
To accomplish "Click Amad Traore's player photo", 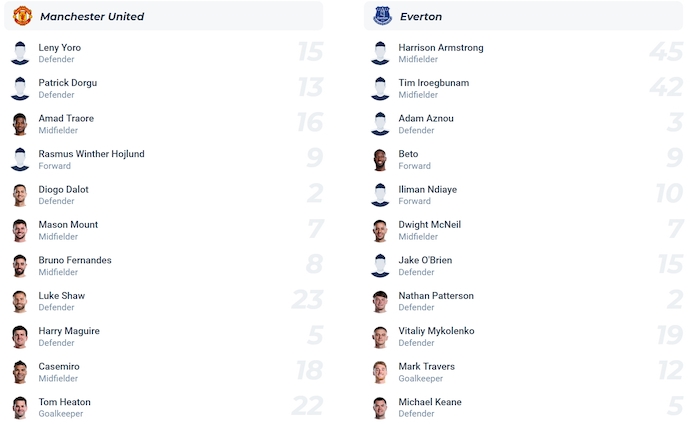I will 20,124.
